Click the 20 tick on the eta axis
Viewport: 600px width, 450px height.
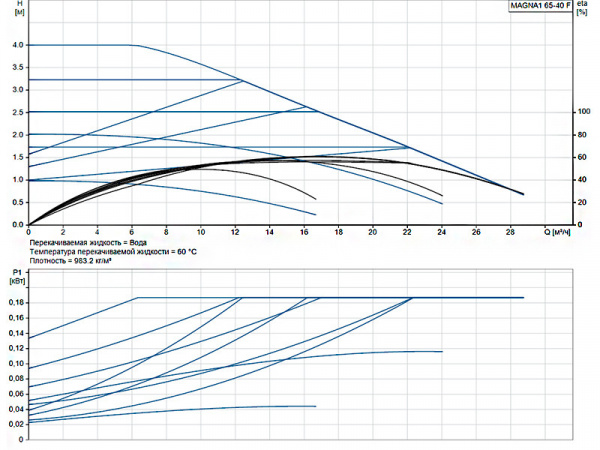point(582,202)
